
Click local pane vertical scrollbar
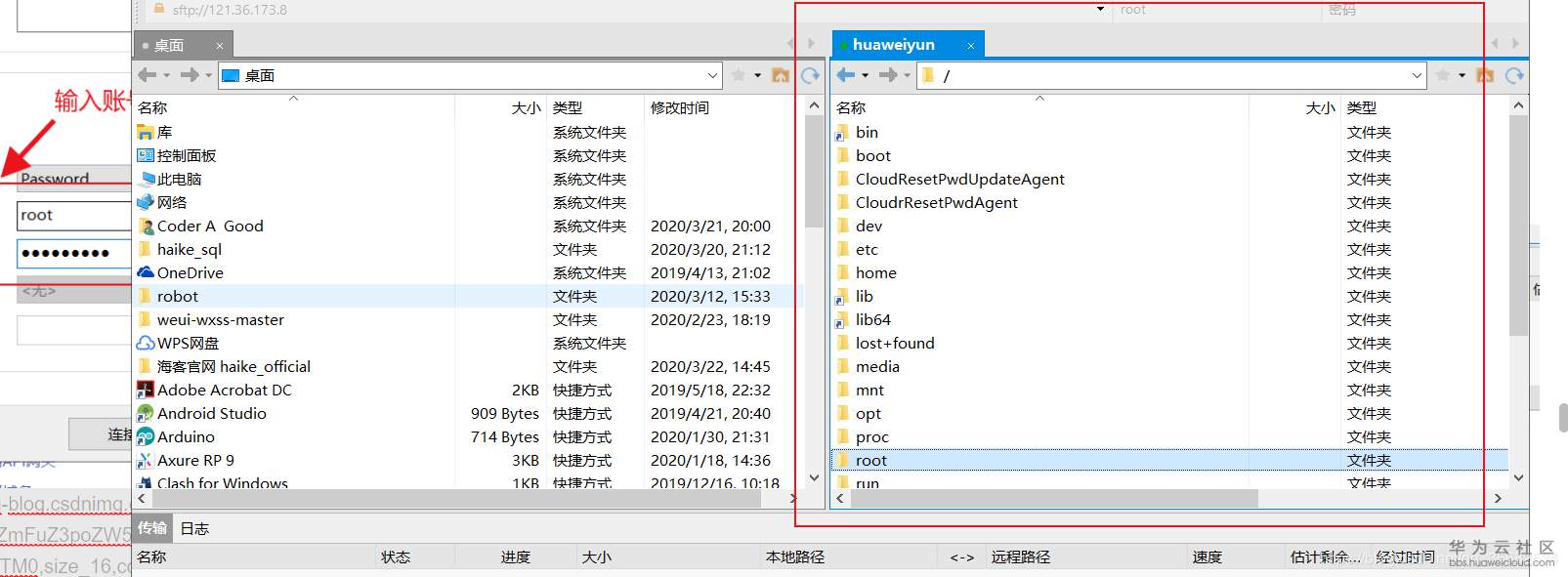click(814, 171)
